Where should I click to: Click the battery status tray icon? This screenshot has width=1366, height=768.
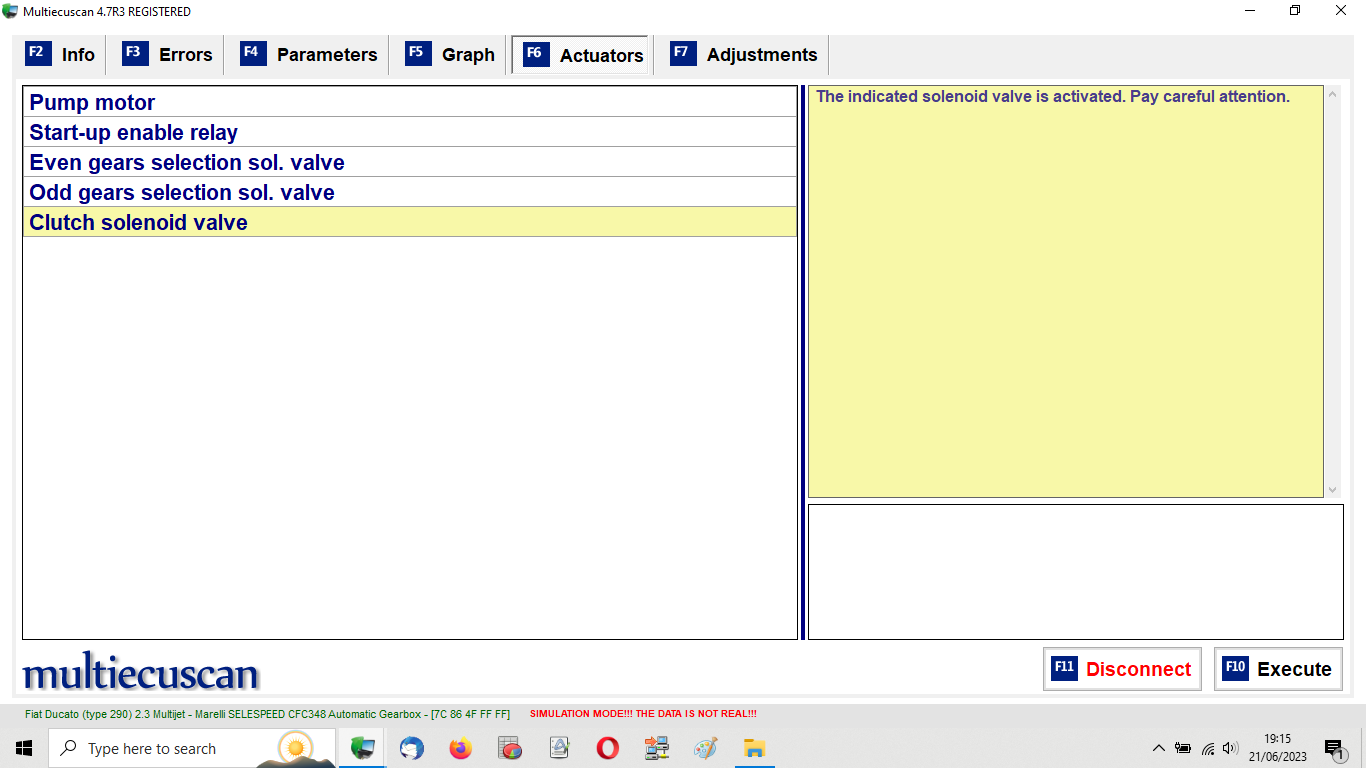click(x=1183, y=748)
